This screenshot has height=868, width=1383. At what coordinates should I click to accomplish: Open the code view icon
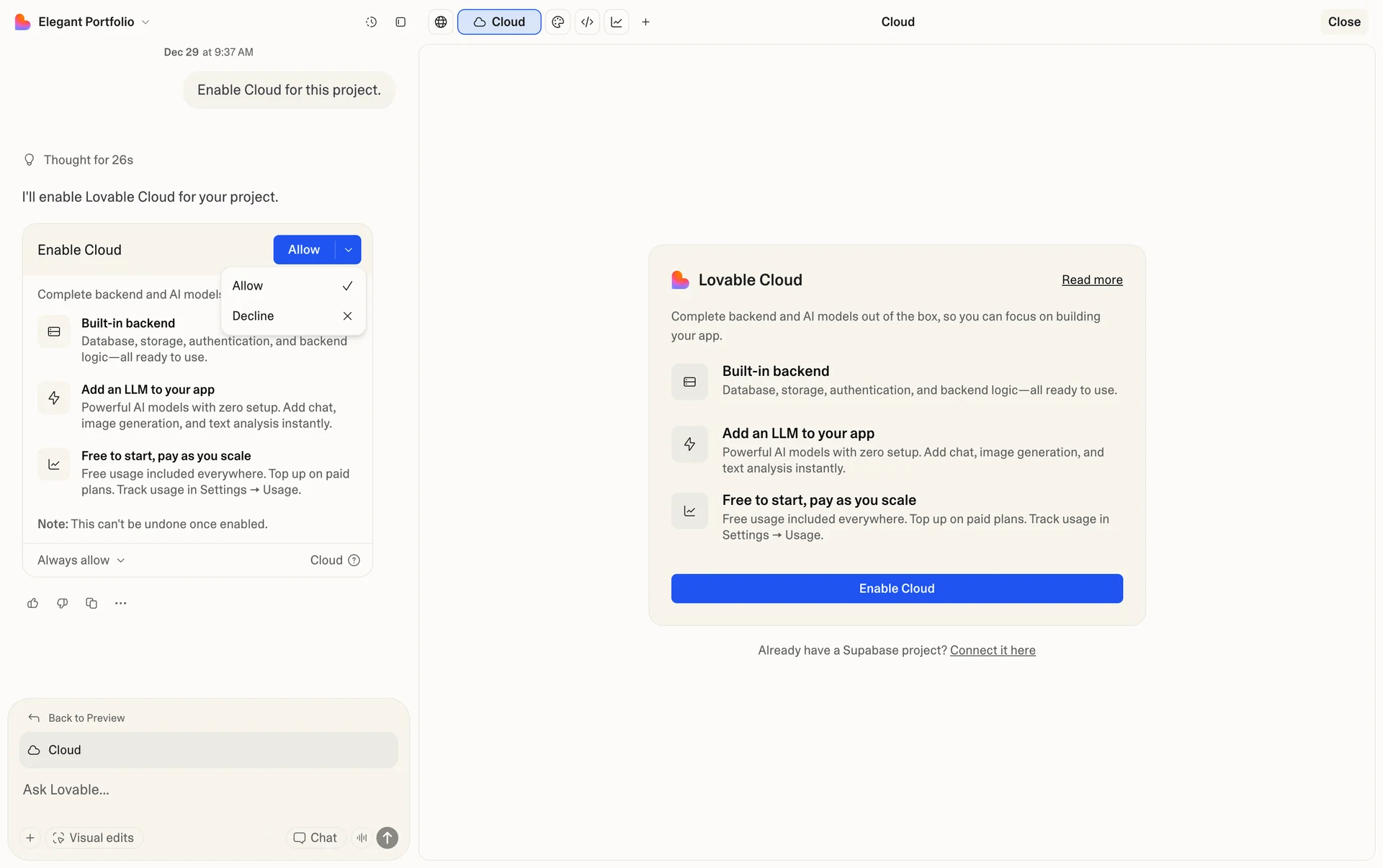pyautogui.click(x=587, y=22)
